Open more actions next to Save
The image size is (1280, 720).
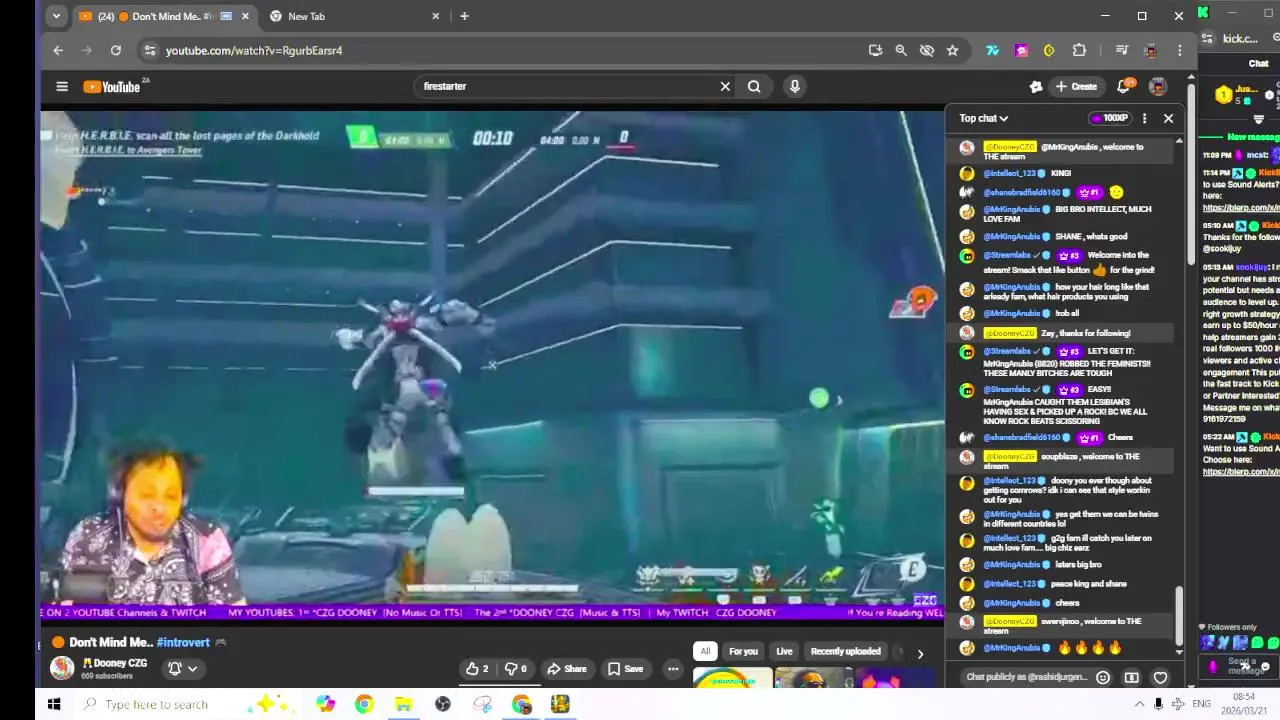coord(673,669)
